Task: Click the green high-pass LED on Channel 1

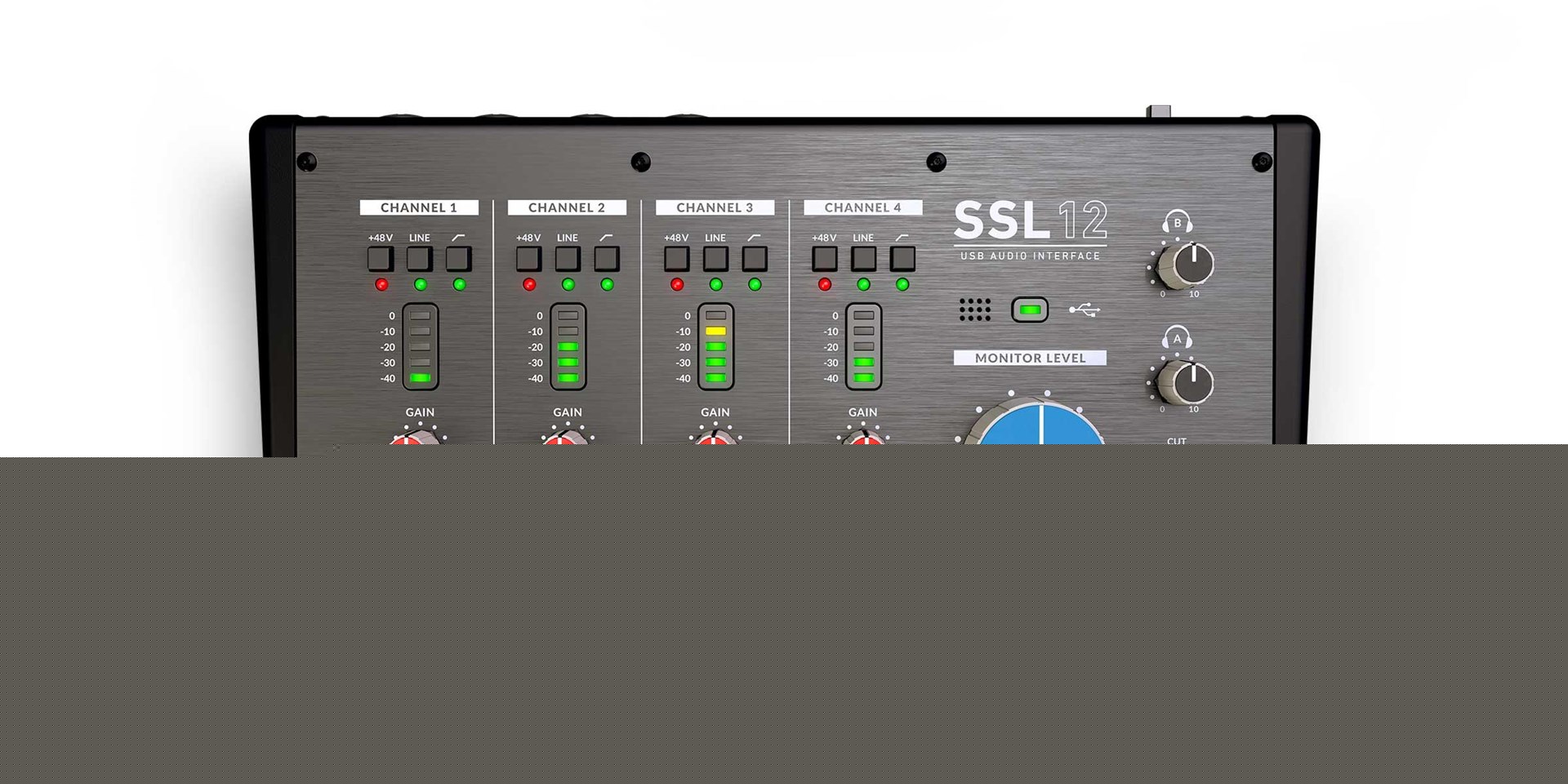Action: 460,284
